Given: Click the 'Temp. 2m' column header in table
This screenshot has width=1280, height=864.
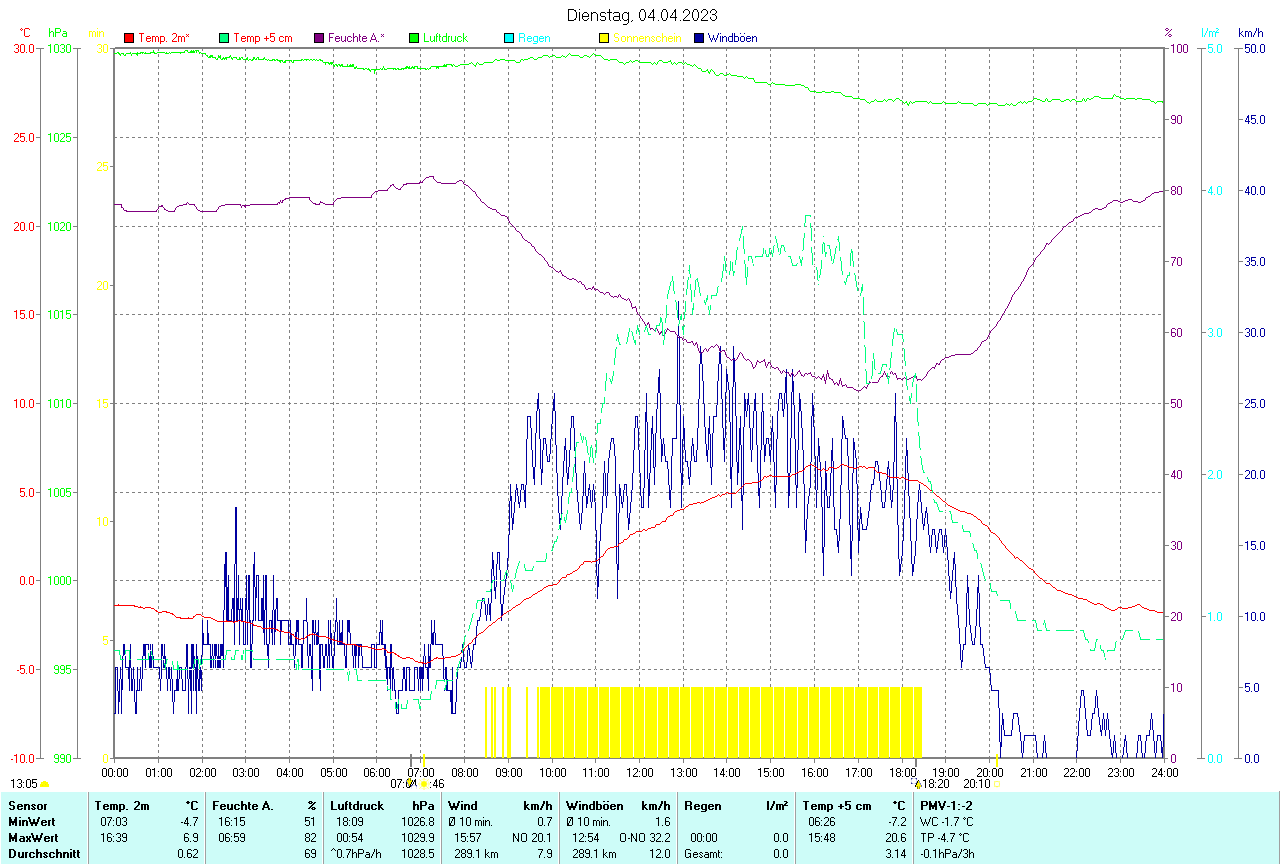Looking at the screenshot, I should point(122,806).
